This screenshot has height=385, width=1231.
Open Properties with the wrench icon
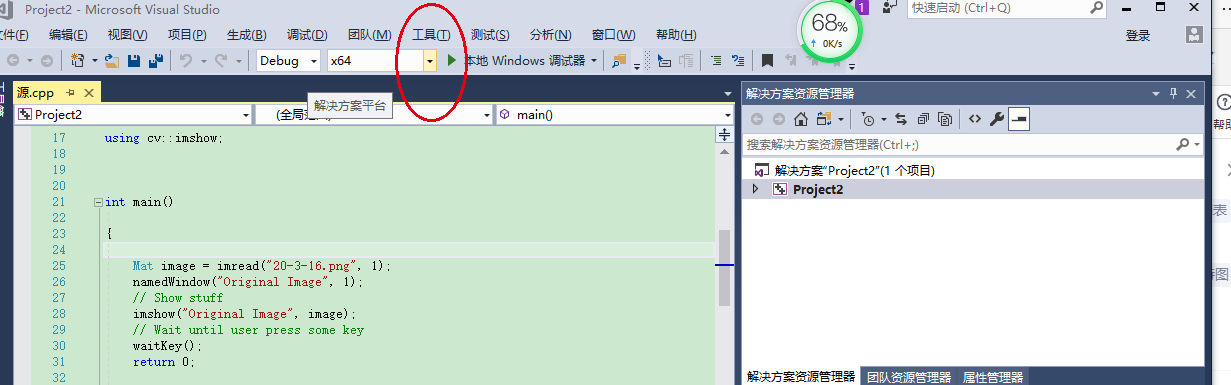point(997,119)
